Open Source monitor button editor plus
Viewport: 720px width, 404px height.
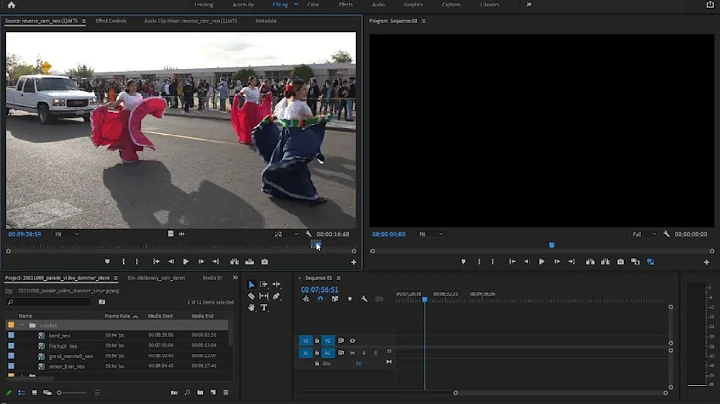pos(354,262)
